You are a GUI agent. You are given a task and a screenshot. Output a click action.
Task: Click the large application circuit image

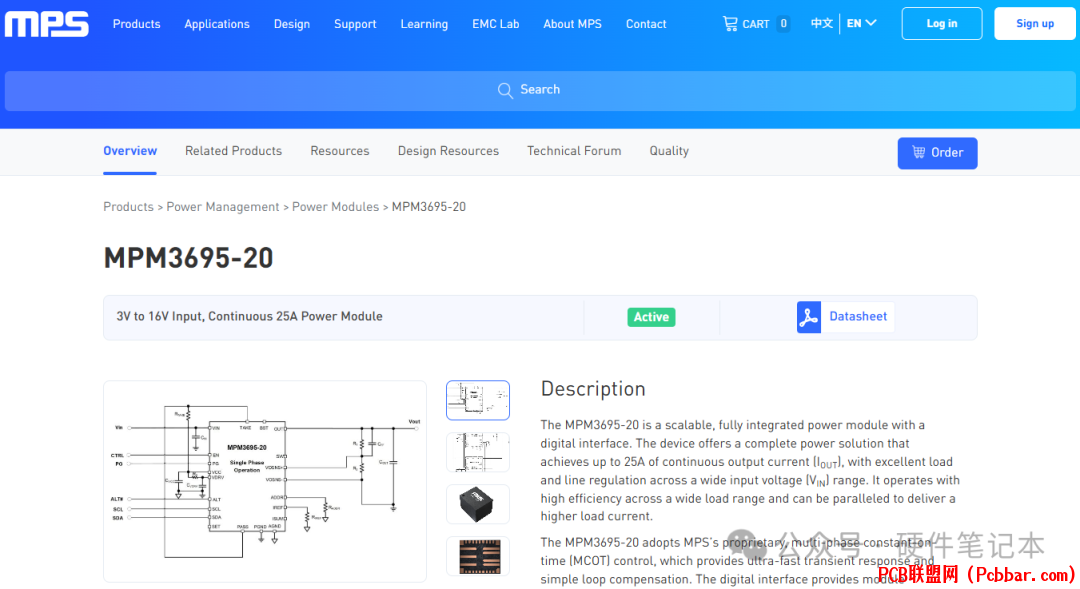coord(265,482)
